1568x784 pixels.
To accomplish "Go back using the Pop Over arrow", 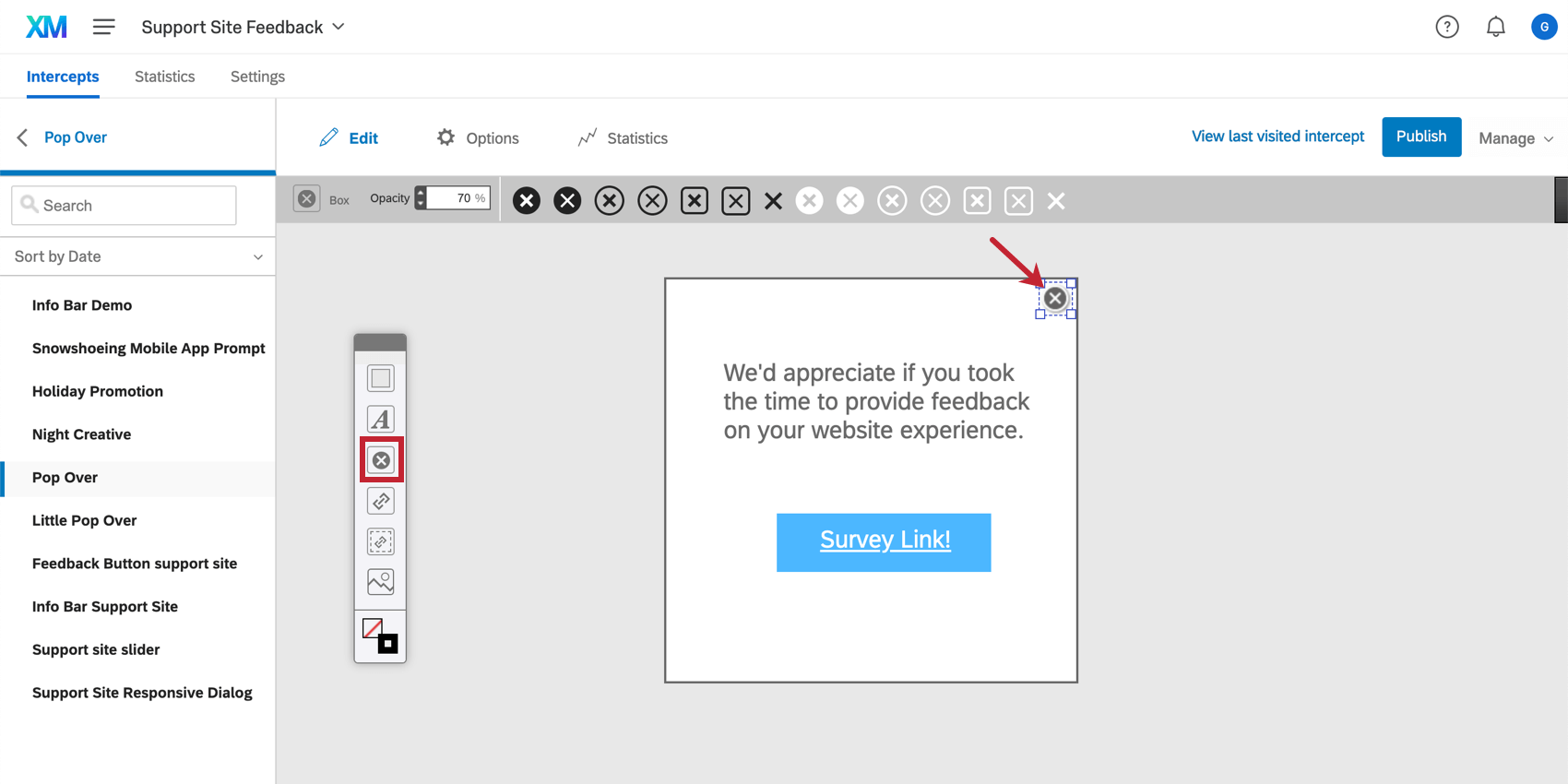I will pos(23,137).
